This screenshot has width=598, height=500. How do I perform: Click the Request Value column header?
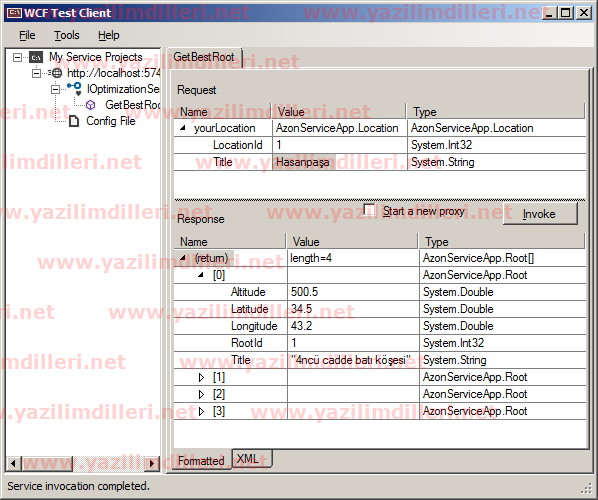(339, 112)
